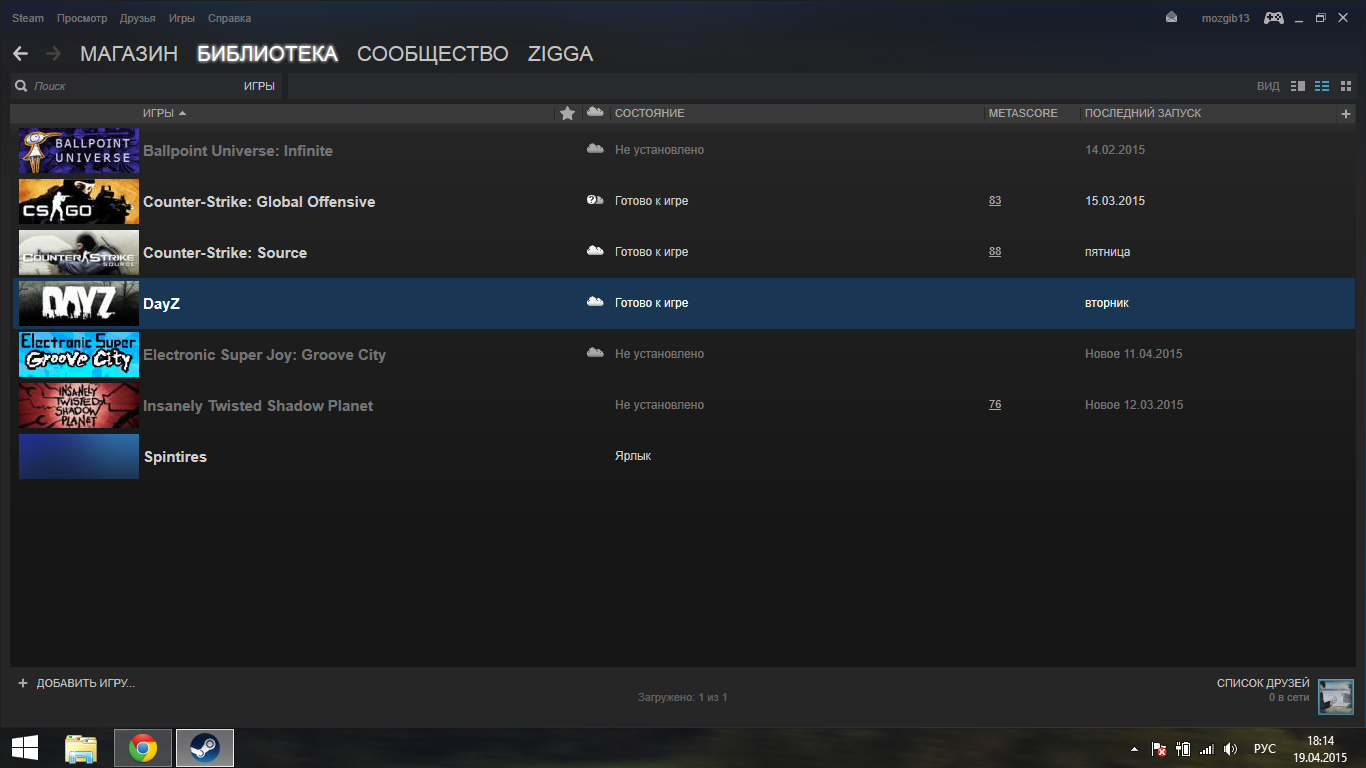Select Counter-Strike: Global Offensive title
The image size is (1366, 768).
pyautogui.click(x=259, y=202)
